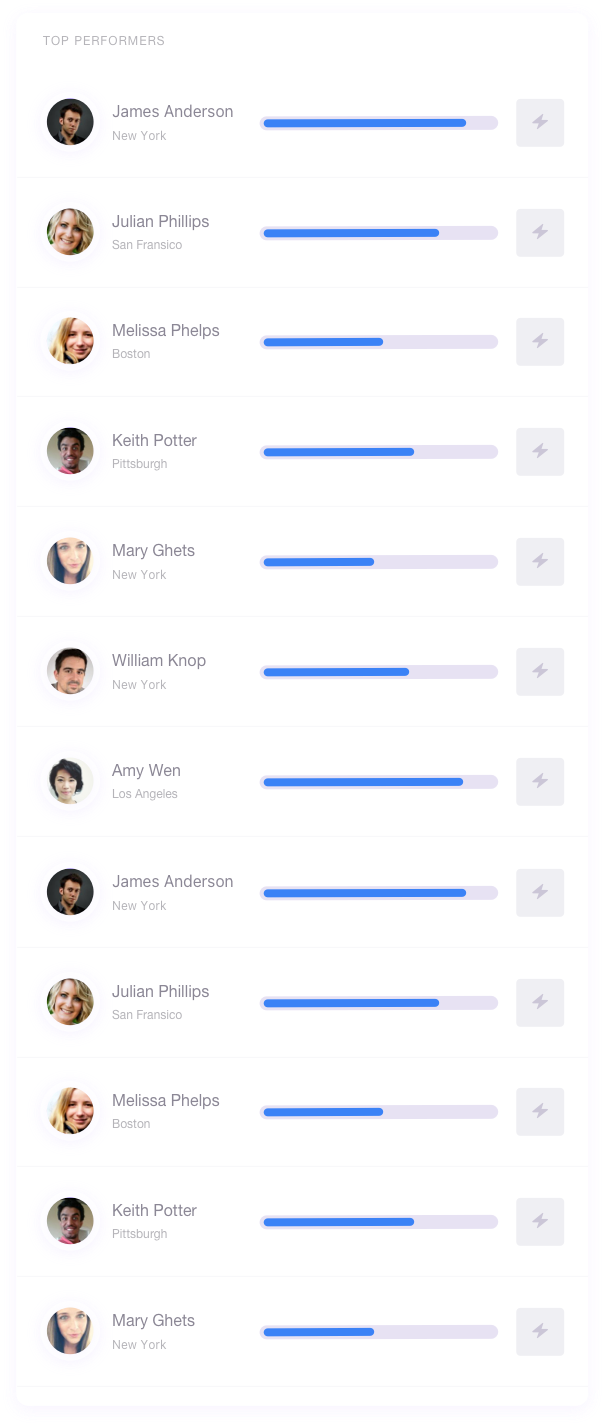Select the first Melissa Phelps avatar picture
605x1426 pixels.
coord(70,341)
